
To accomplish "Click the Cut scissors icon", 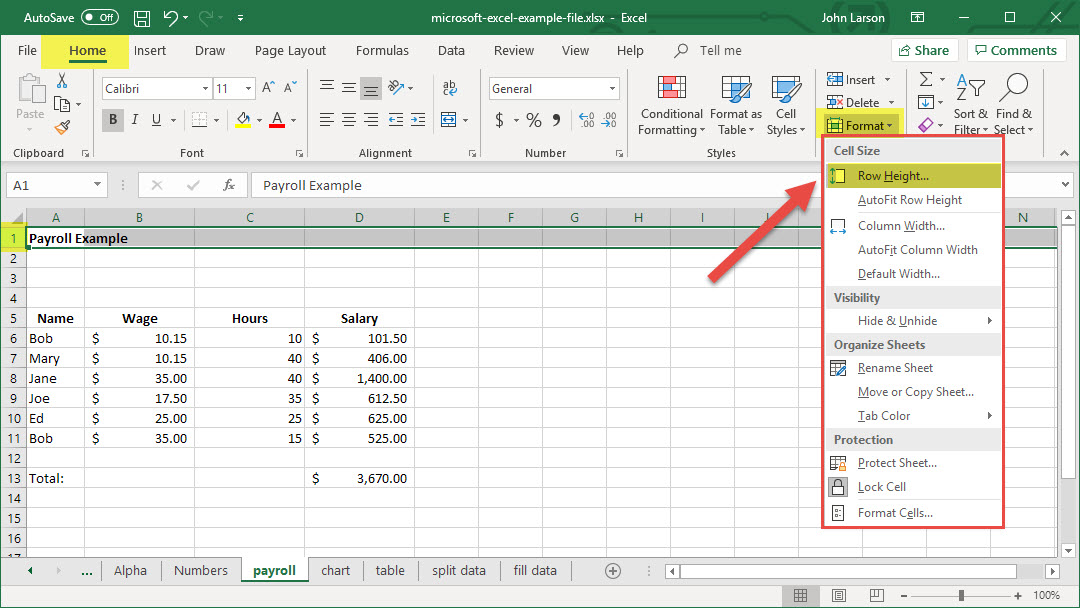I will pyautogui.click(x=63, y=81).
